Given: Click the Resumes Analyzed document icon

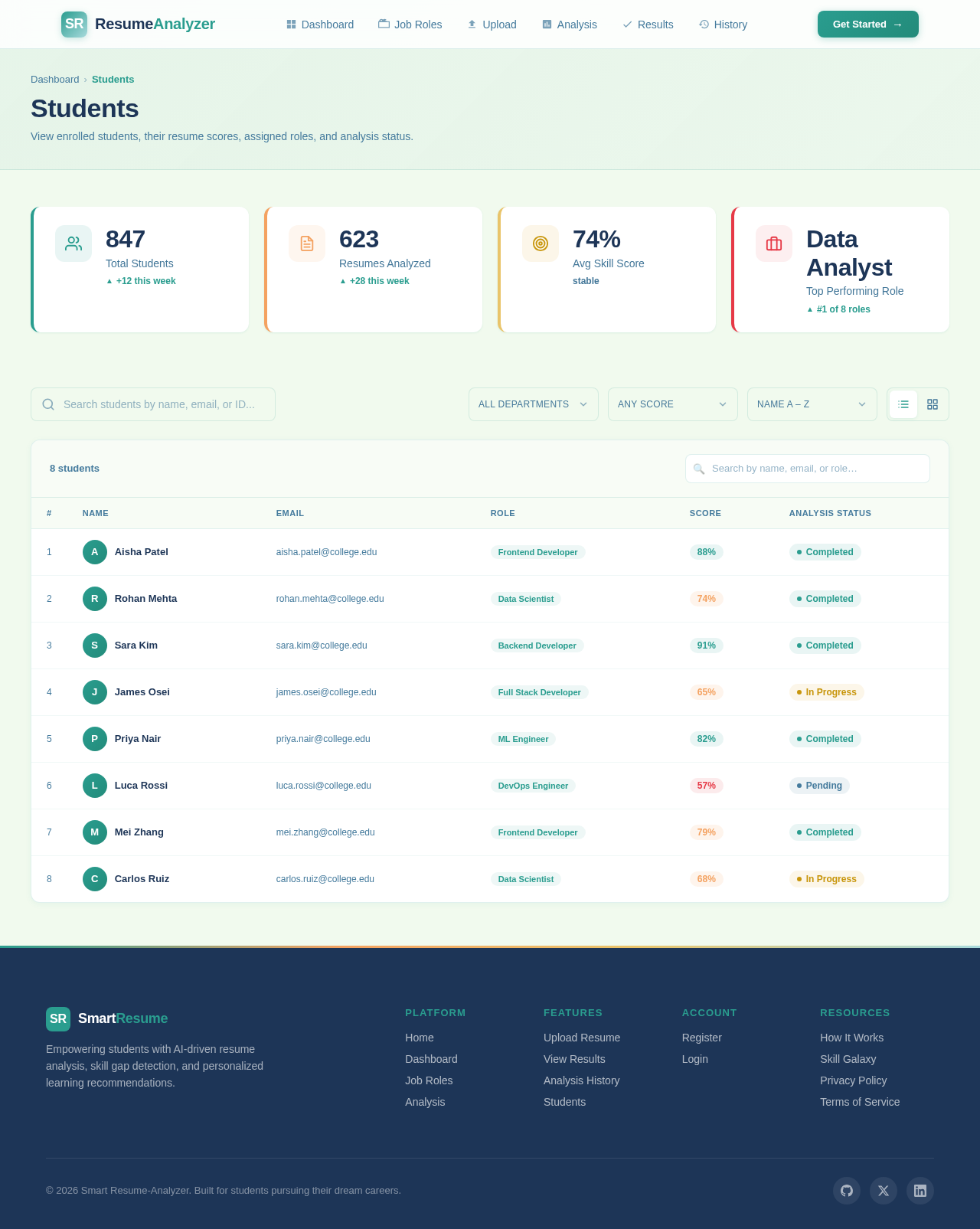Looking at the screenshot, I should coord(307,244).
